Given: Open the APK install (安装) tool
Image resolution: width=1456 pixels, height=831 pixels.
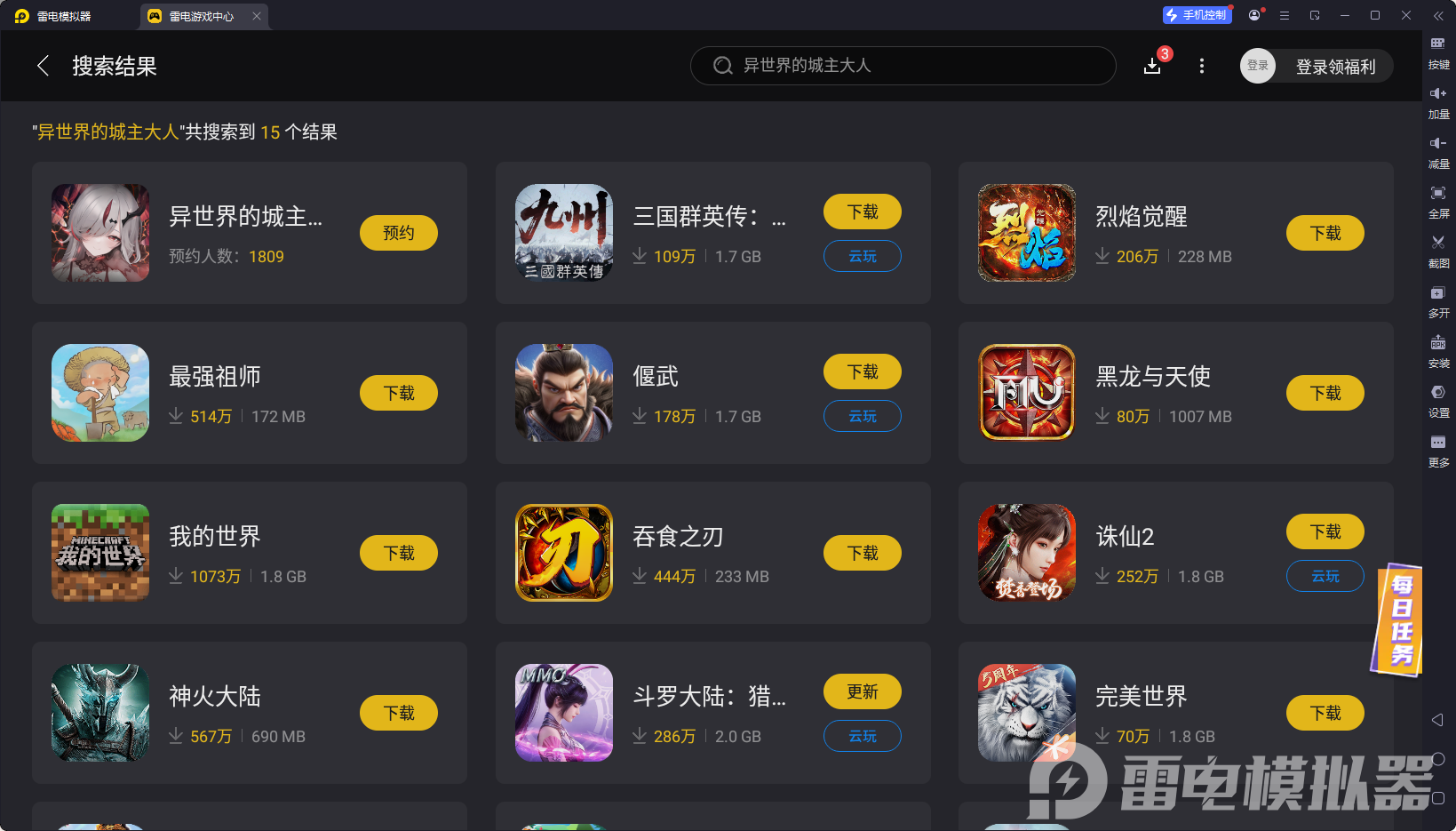Looking at the screenshot, I should (x=1438, y=350).
